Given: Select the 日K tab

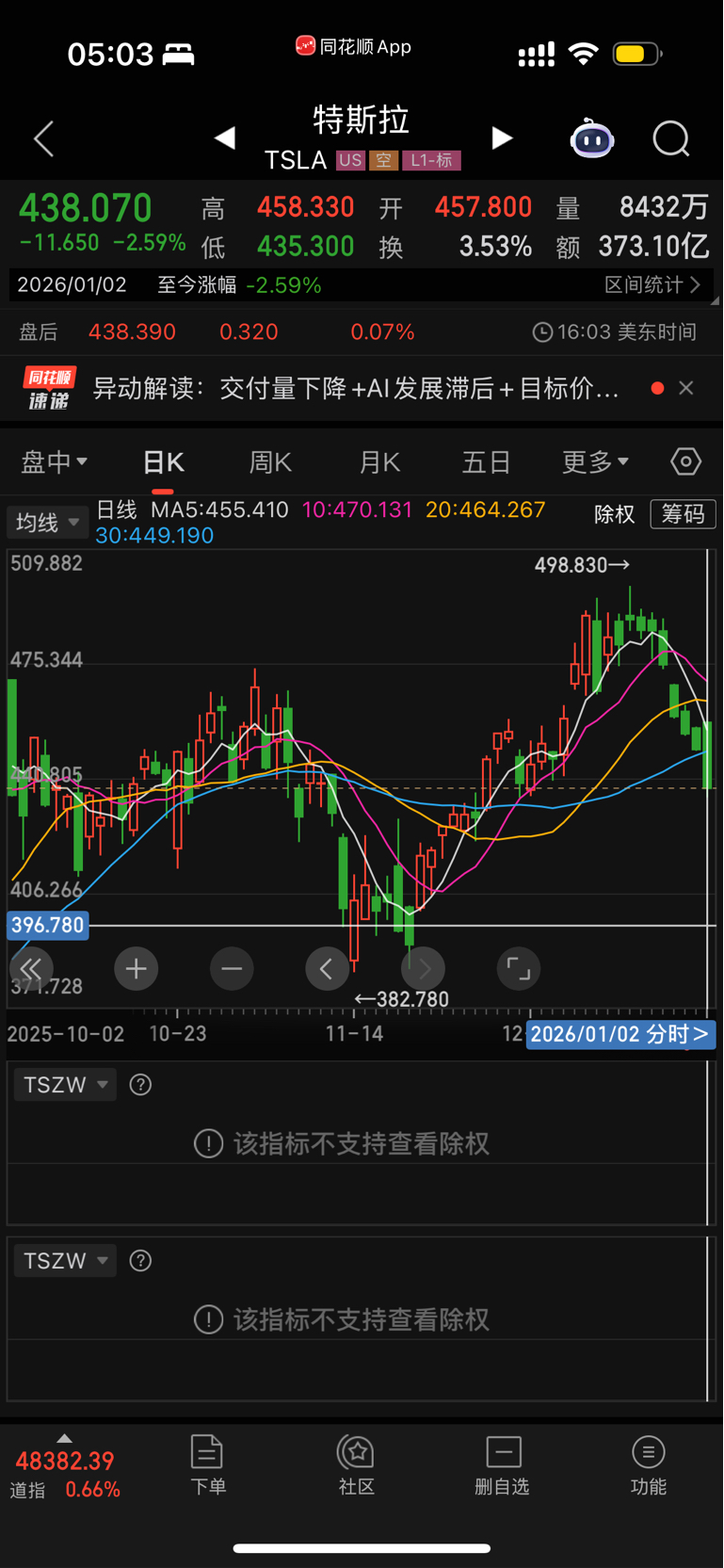Looking at the screenshot, I should 164,462.
